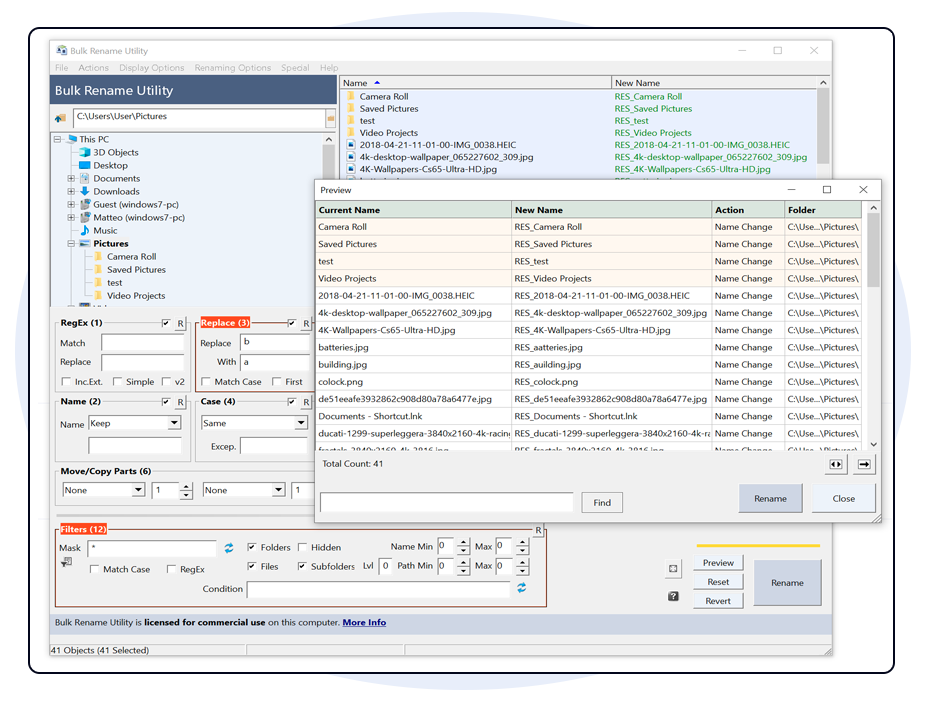Reset the Case (4) section with its R button

306,402
